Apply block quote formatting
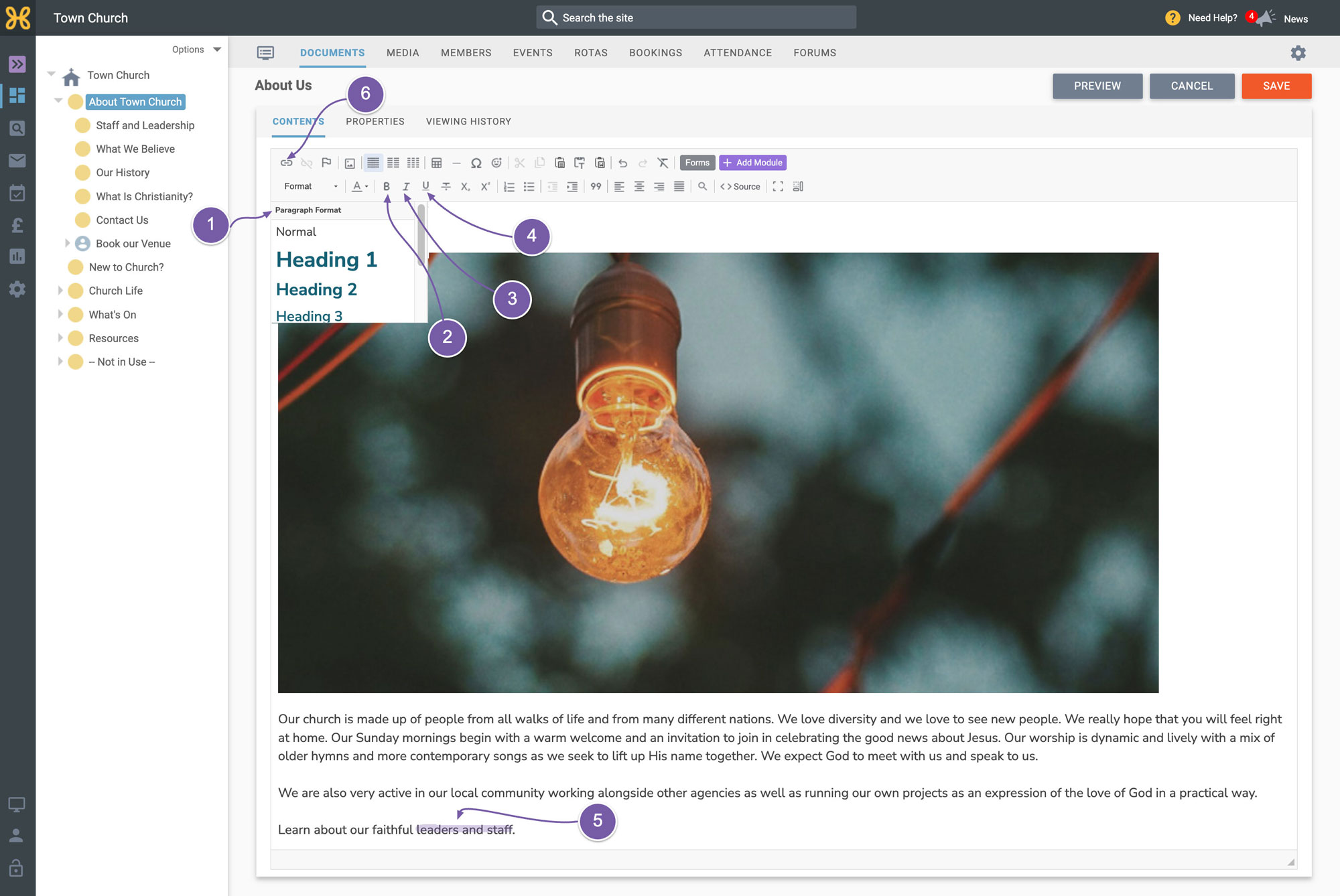The height and width of the screenshot is (896, 1340). [x=596, y=186]
